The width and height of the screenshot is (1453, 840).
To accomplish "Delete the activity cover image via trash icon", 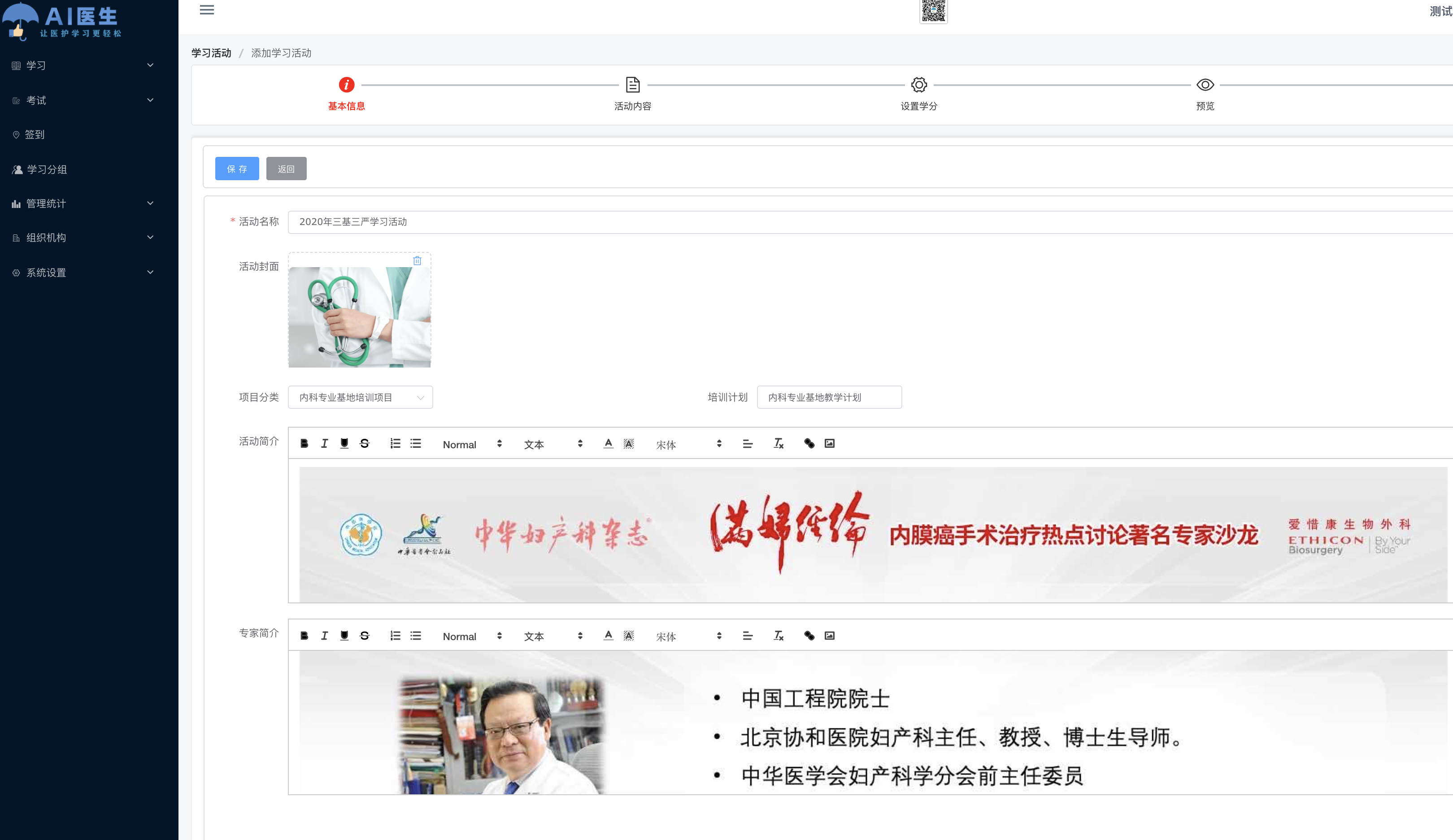I will [417, 261].
